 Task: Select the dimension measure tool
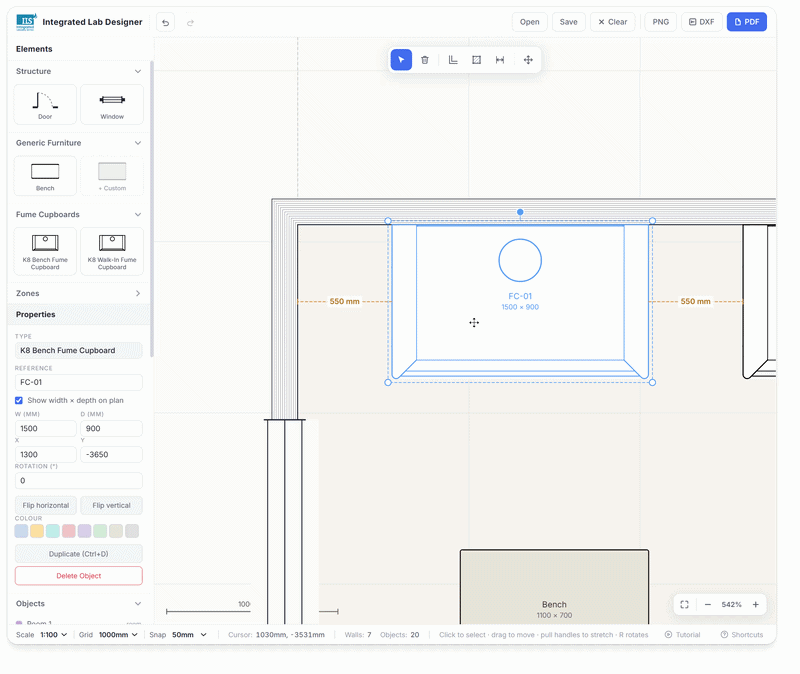(500, 60)
